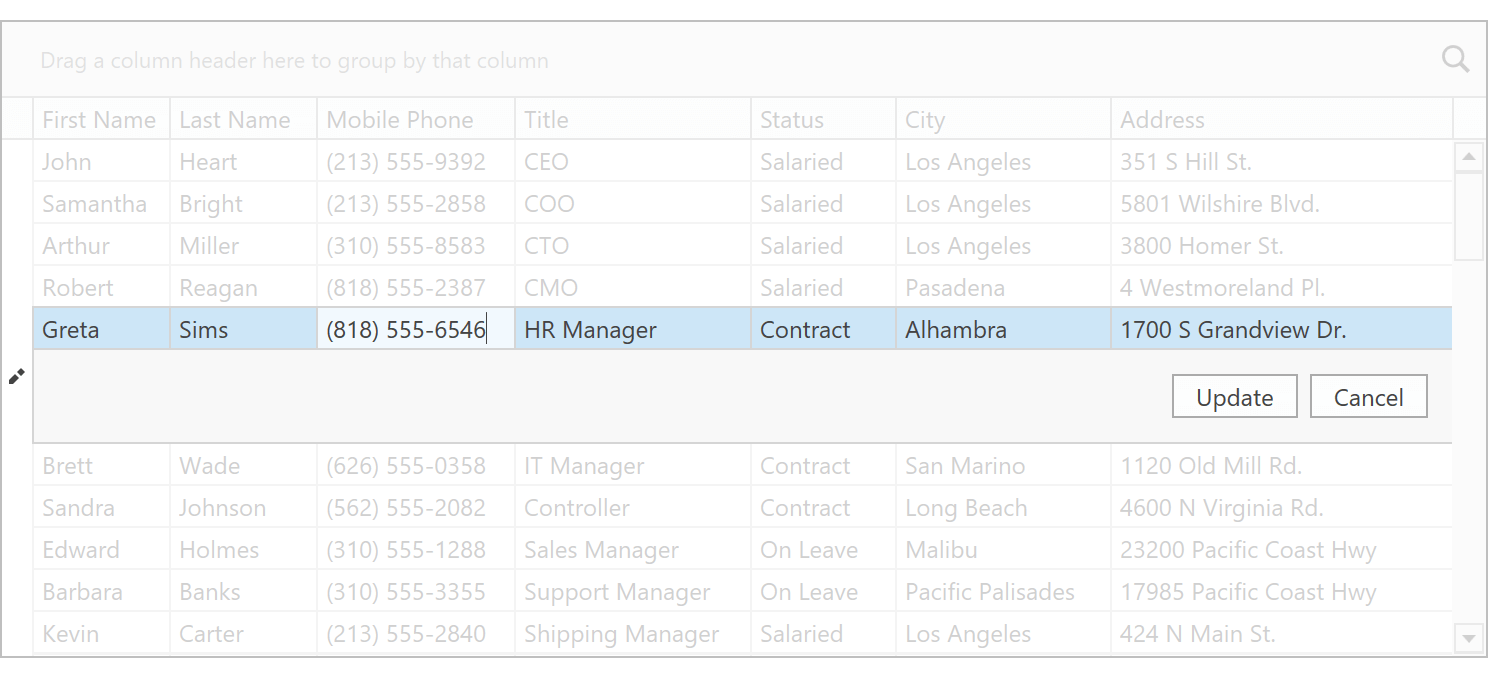Click the Status column header

pyautogui.click(x=792, y=120)
